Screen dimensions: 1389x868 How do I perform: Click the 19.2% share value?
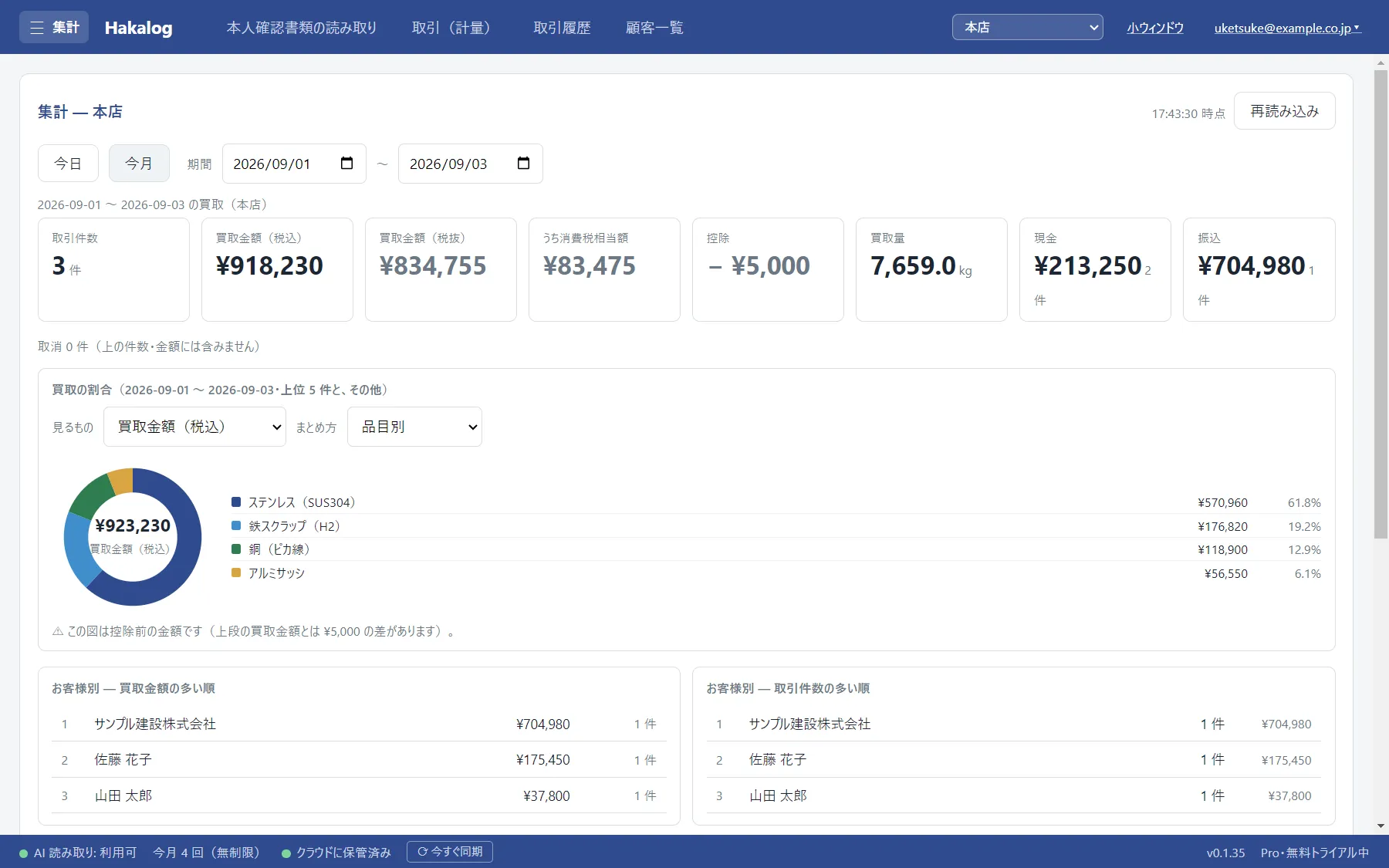(1304, 527)
